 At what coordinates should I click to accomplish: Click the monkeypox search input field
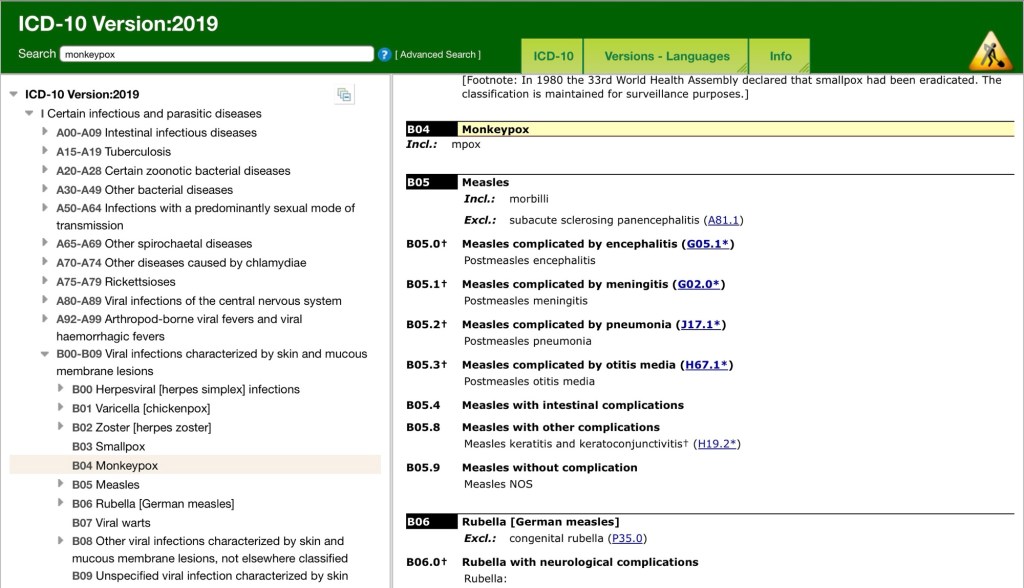tap(215, 55)
